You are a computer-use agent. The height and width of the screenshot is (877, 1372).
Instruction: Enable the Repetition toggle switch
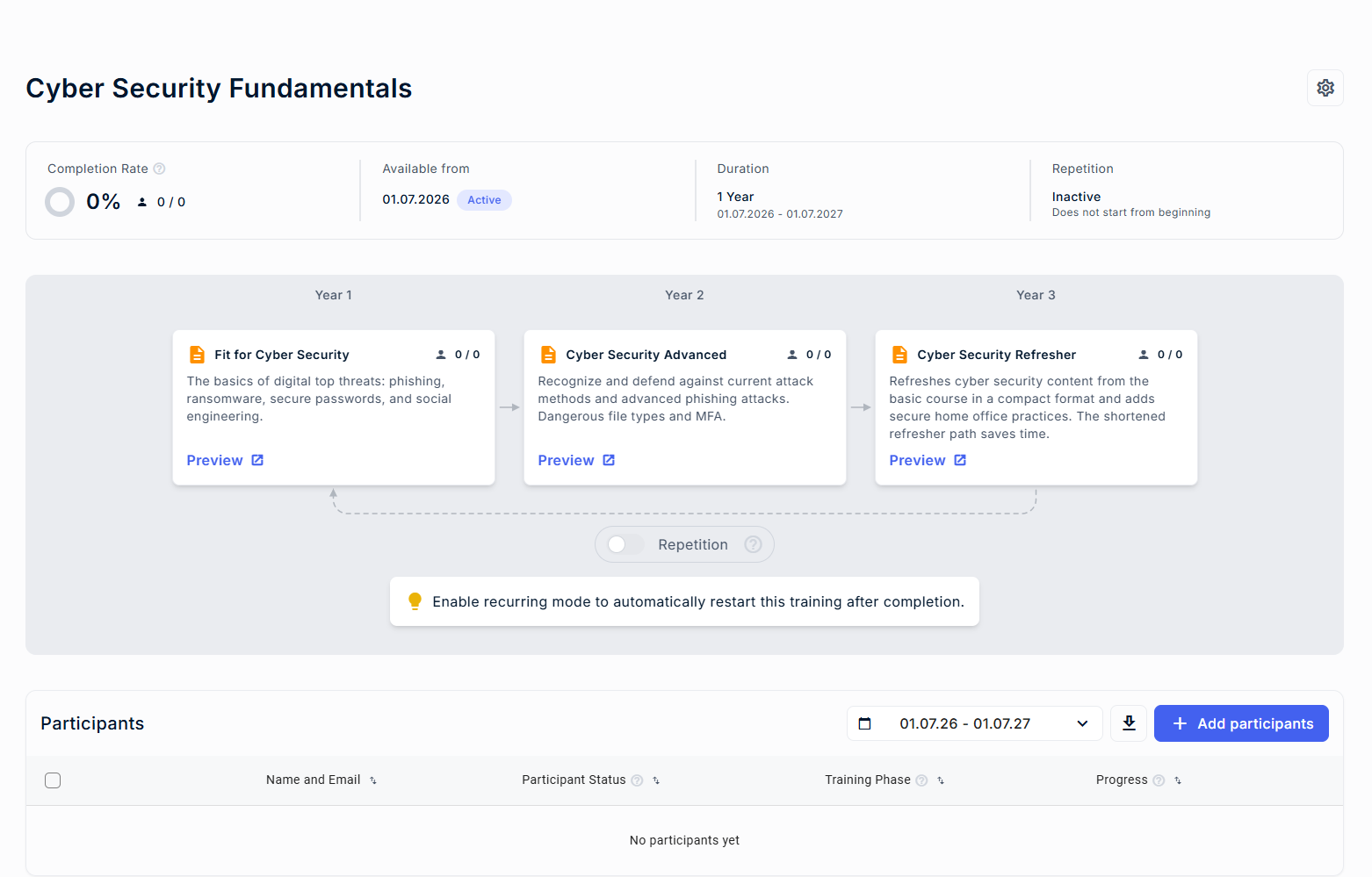tap(625, 544)
